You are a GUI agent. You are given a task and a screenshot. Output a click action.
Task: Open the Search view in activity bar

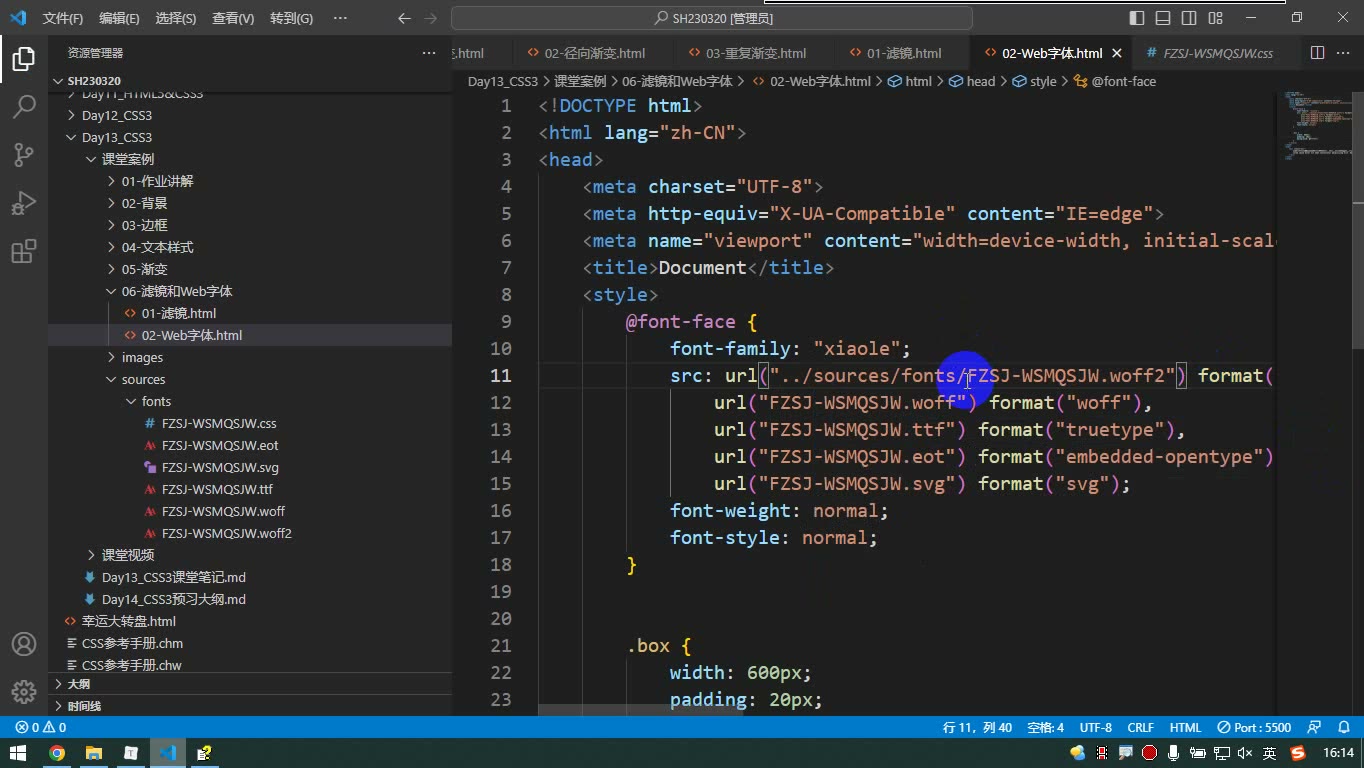pyautogui.click(x=24, y=106)
